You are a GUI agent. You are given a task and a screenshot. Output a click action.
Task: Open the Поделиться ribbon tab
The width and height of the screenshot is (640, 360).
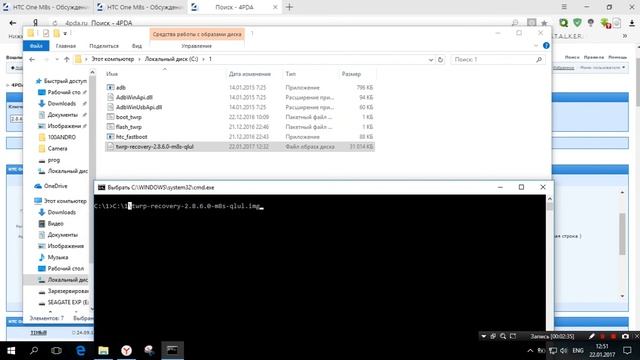point(104,46)
